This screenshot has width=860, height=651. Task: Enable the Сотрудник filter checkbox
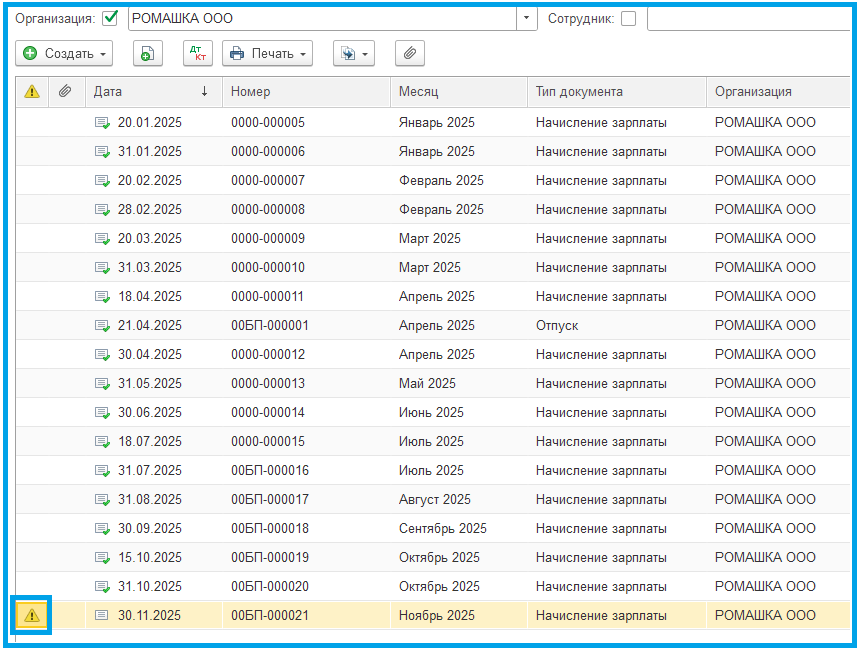pyautogui.click(x=628, y=19)
